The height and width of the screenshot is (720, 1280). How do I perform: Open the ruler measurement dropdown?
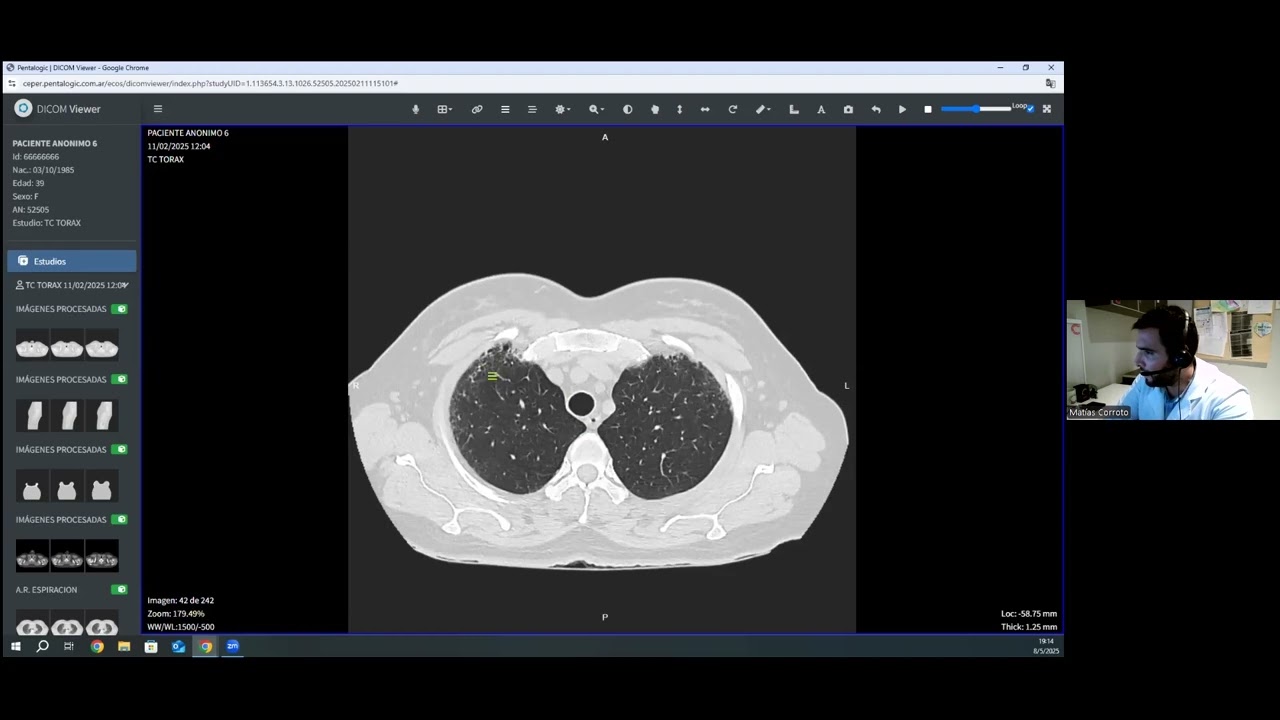[763, 109]
